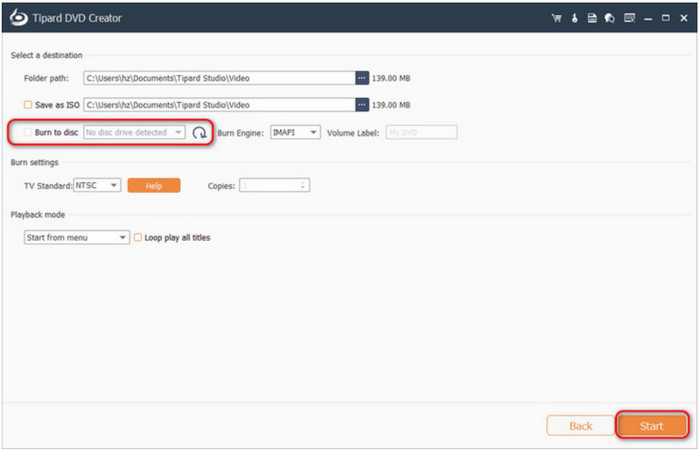The width and height of the screenshot is (700, 450).
Task: Click the Tipard DVD Creator logo
Action: click(19, 18)
